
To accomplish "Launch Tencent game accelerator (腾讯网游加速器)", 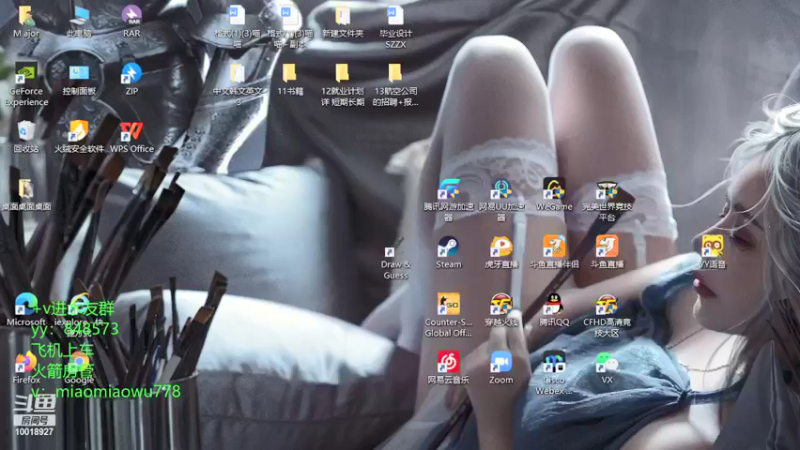I will tap(448, 200).
